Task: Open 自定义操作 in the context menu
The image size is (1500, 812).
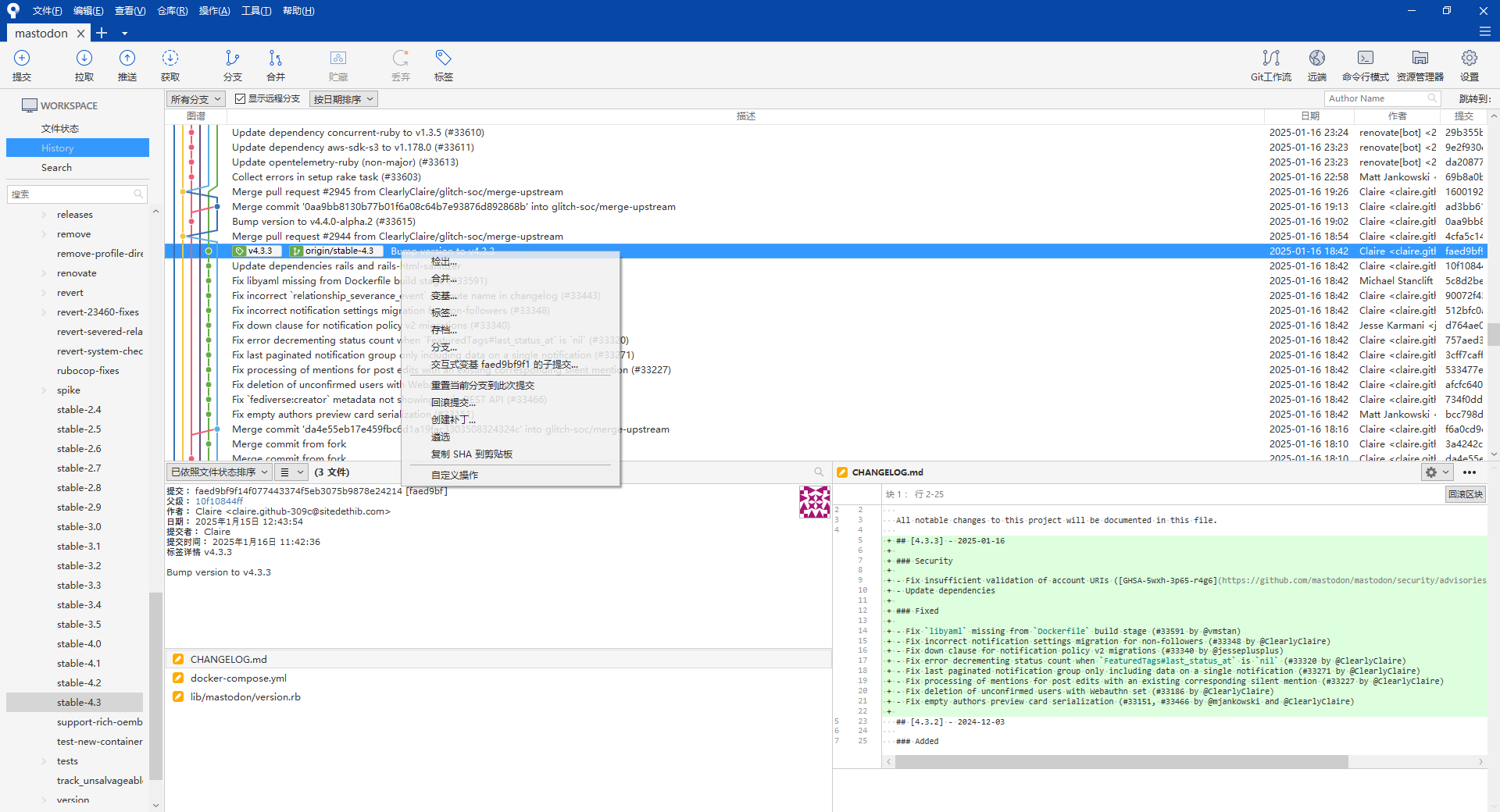Action: tap(510, 475)
